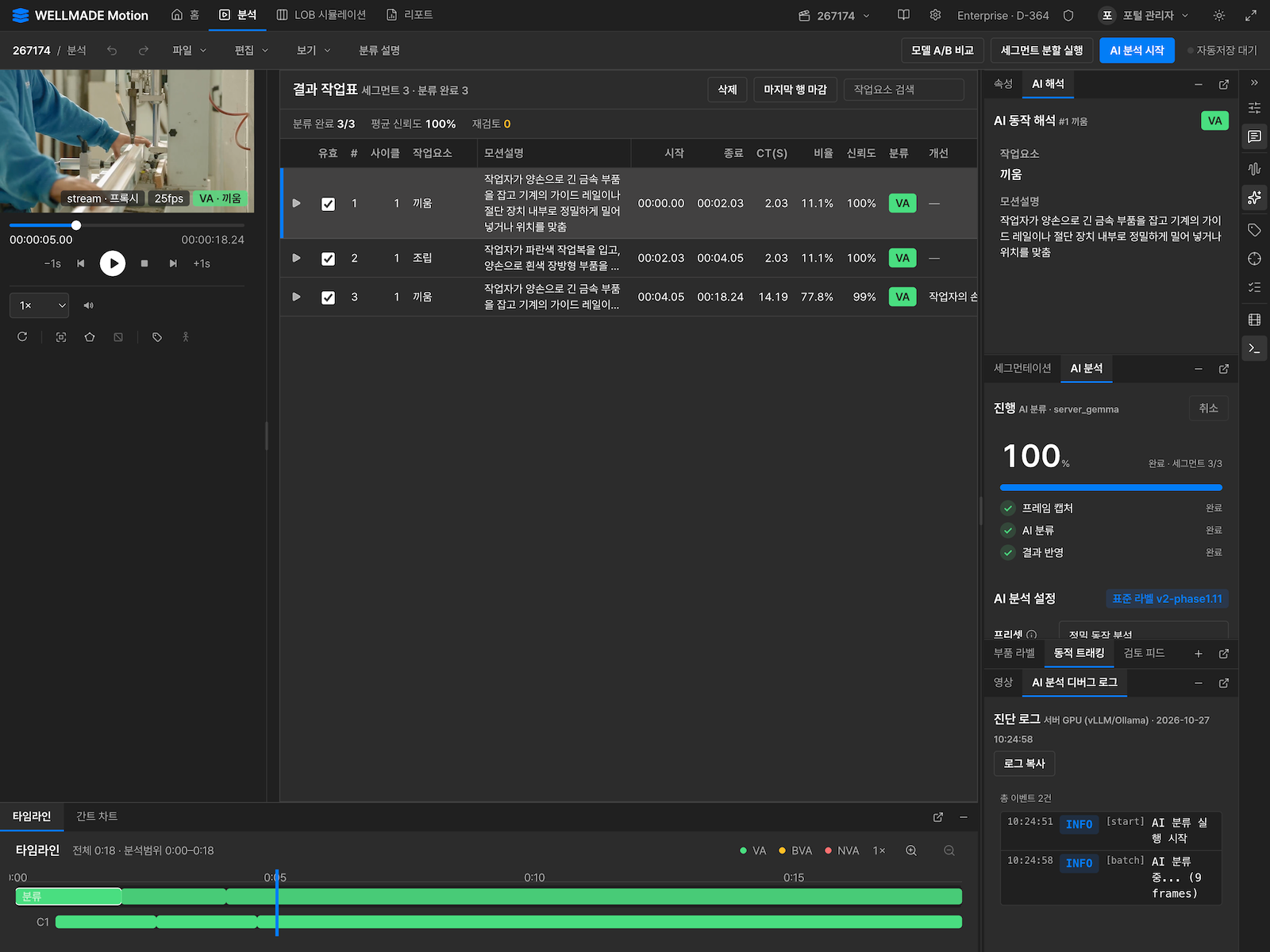Image resolution: width=1270 pixels, height=952 pixels.
Task: Open the 포털 관리자 user dropdown
Action: tap(1143, 15)
